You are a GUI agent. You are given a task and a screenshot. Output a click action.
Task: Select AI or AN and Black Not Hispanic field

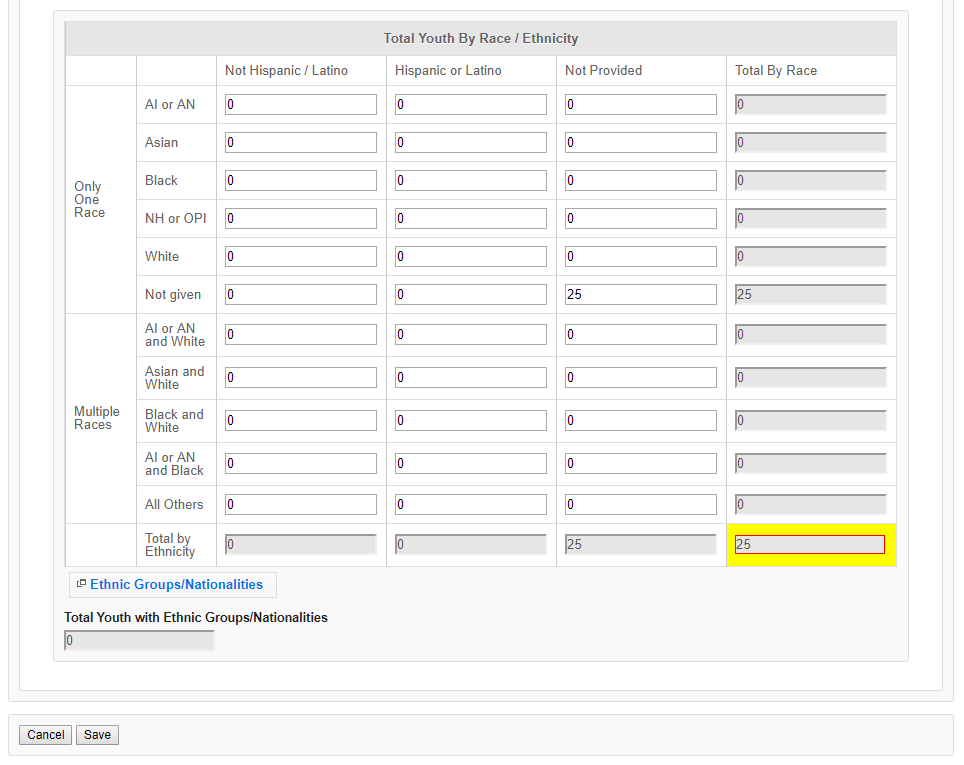[x=300, y=464]
